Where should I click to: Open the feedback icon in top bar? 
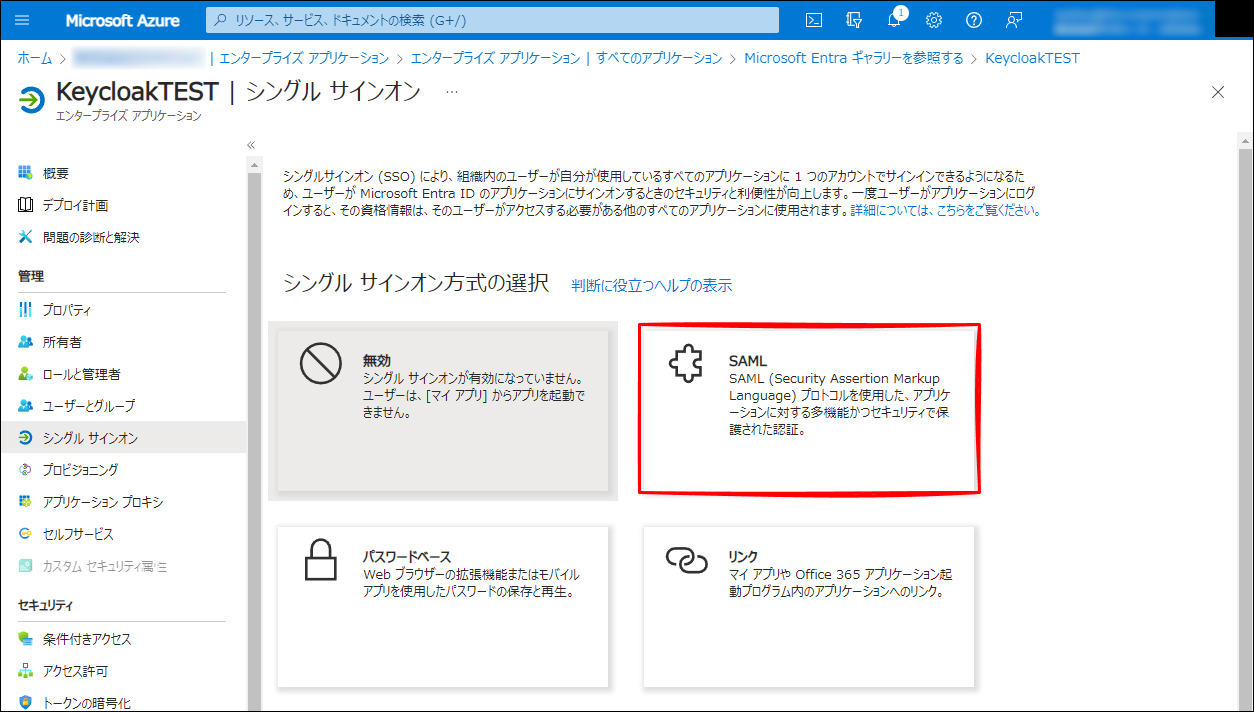point(1014,20)
